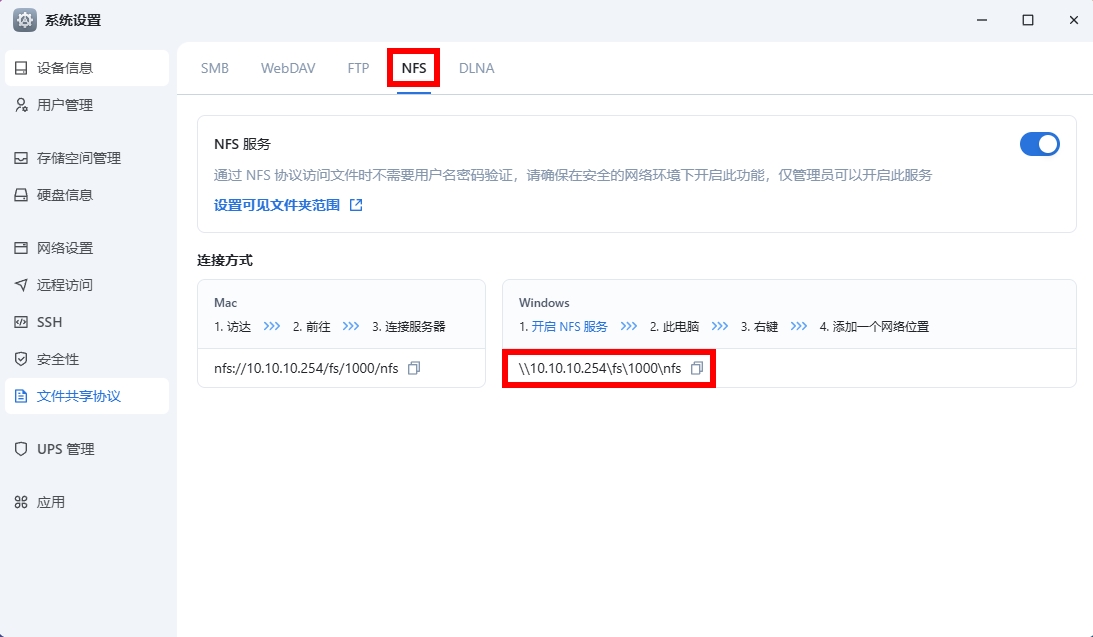Copy the Windows NFS path

pos(697,368)
